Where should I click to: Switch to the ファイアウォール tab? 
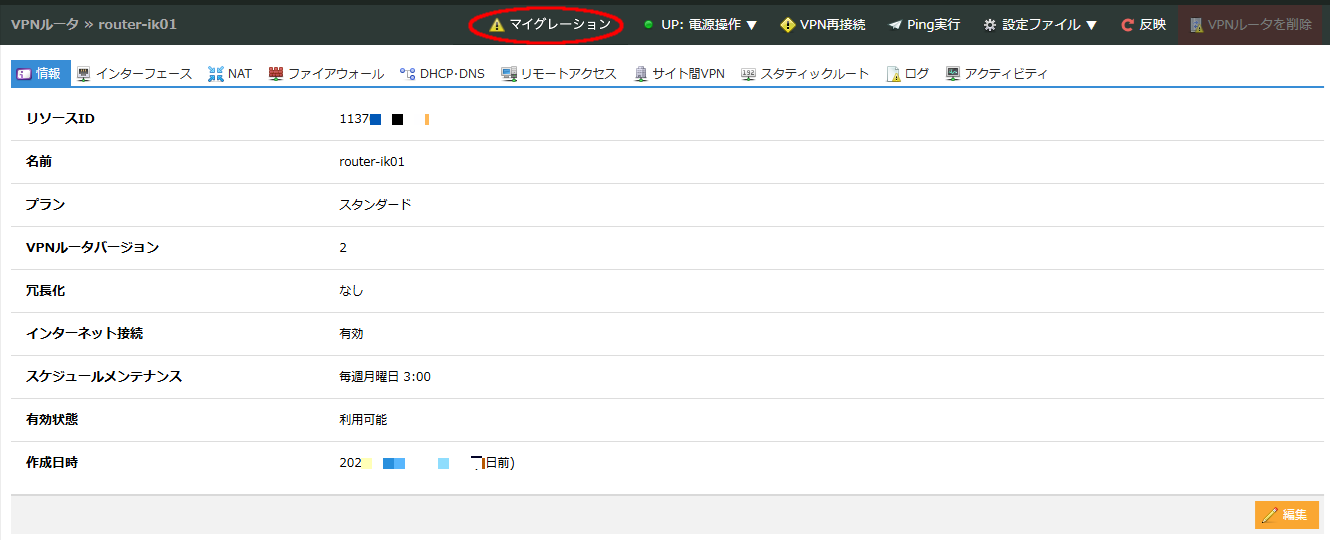(x=326, y=73)
